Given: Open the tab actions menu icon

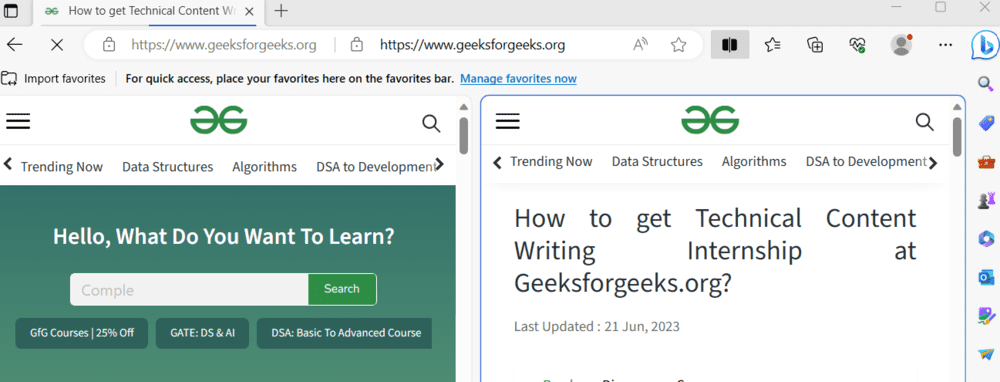Looking at the screenshot, I should pyautogui.click(x=11, y=10).
